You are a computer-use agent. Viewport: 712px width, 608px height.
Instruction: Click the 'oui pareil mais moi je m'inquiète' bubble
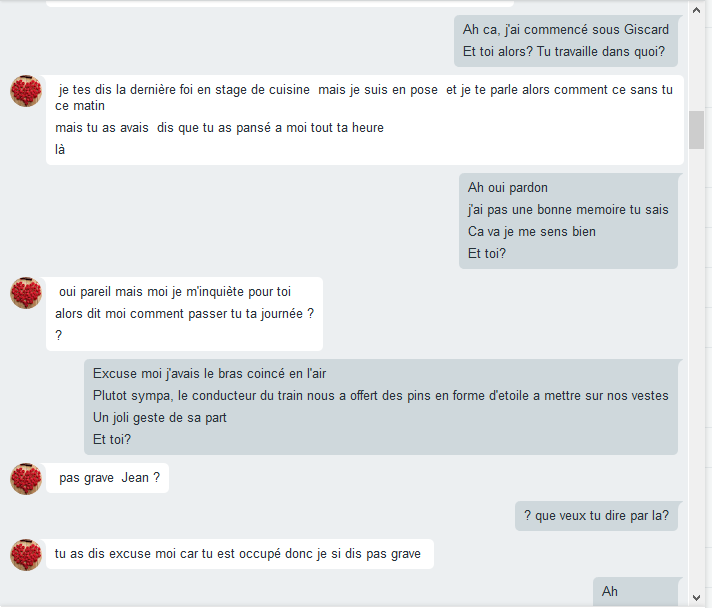[184, 314]
